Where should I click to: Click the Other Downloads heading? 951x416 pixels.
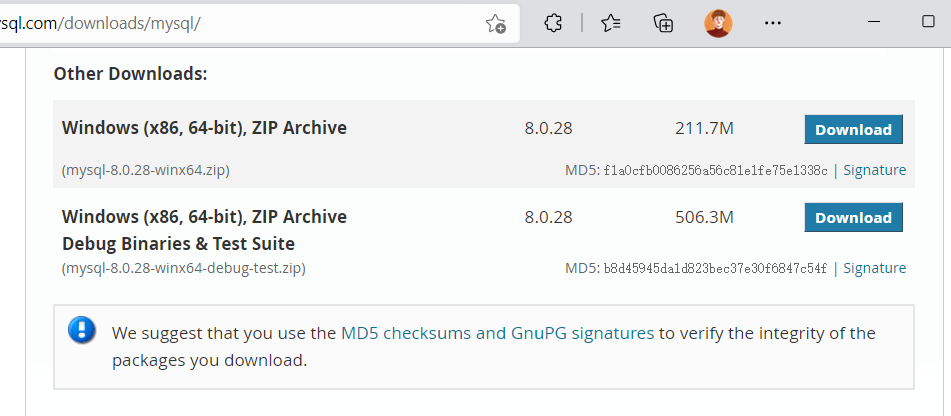point(130,73)
